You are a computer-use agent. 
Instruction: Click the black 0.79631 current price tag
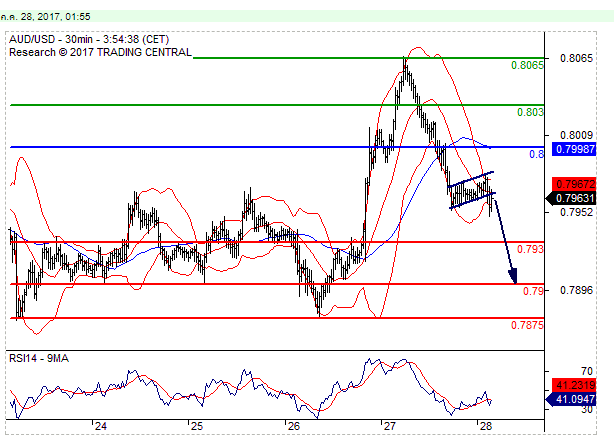pyautogui.click(x=571, y=198)
